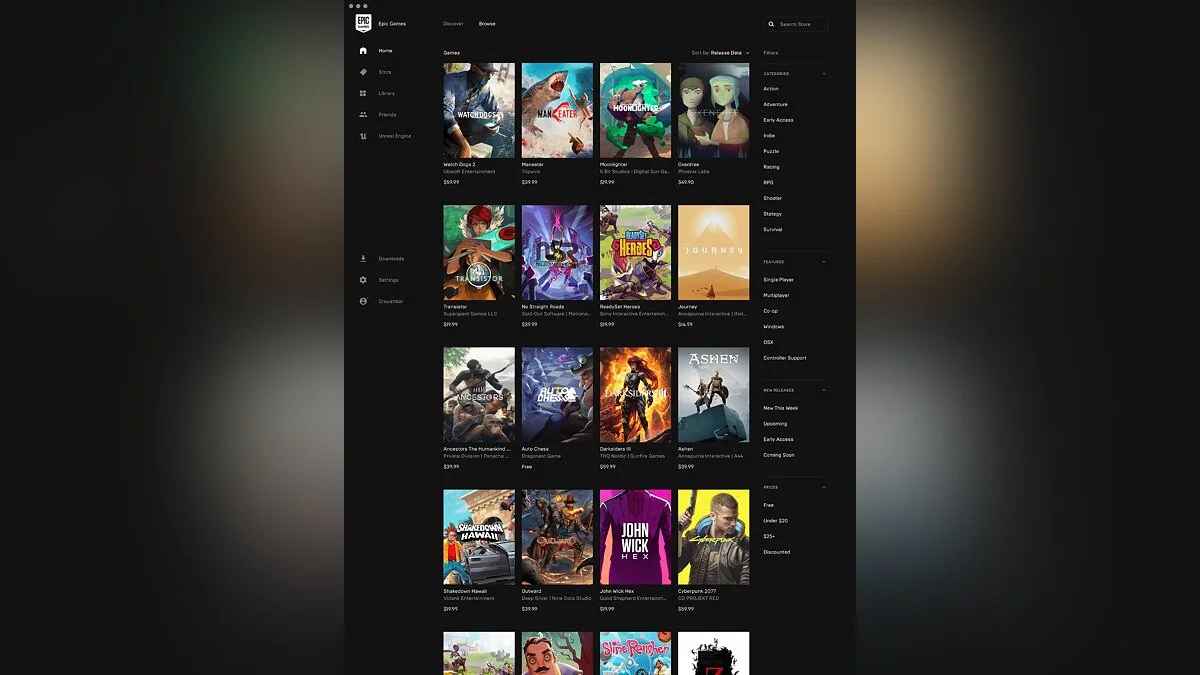Select the Browse tab
Image resolution: width=1200 pixels, height=675 pixels.
click(487, 24)
